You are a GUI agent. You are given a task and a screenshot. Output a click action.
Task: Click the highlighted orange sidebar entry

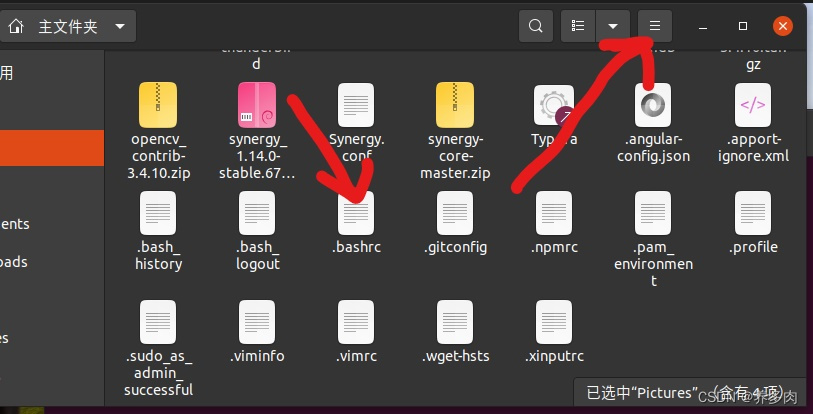52,148
